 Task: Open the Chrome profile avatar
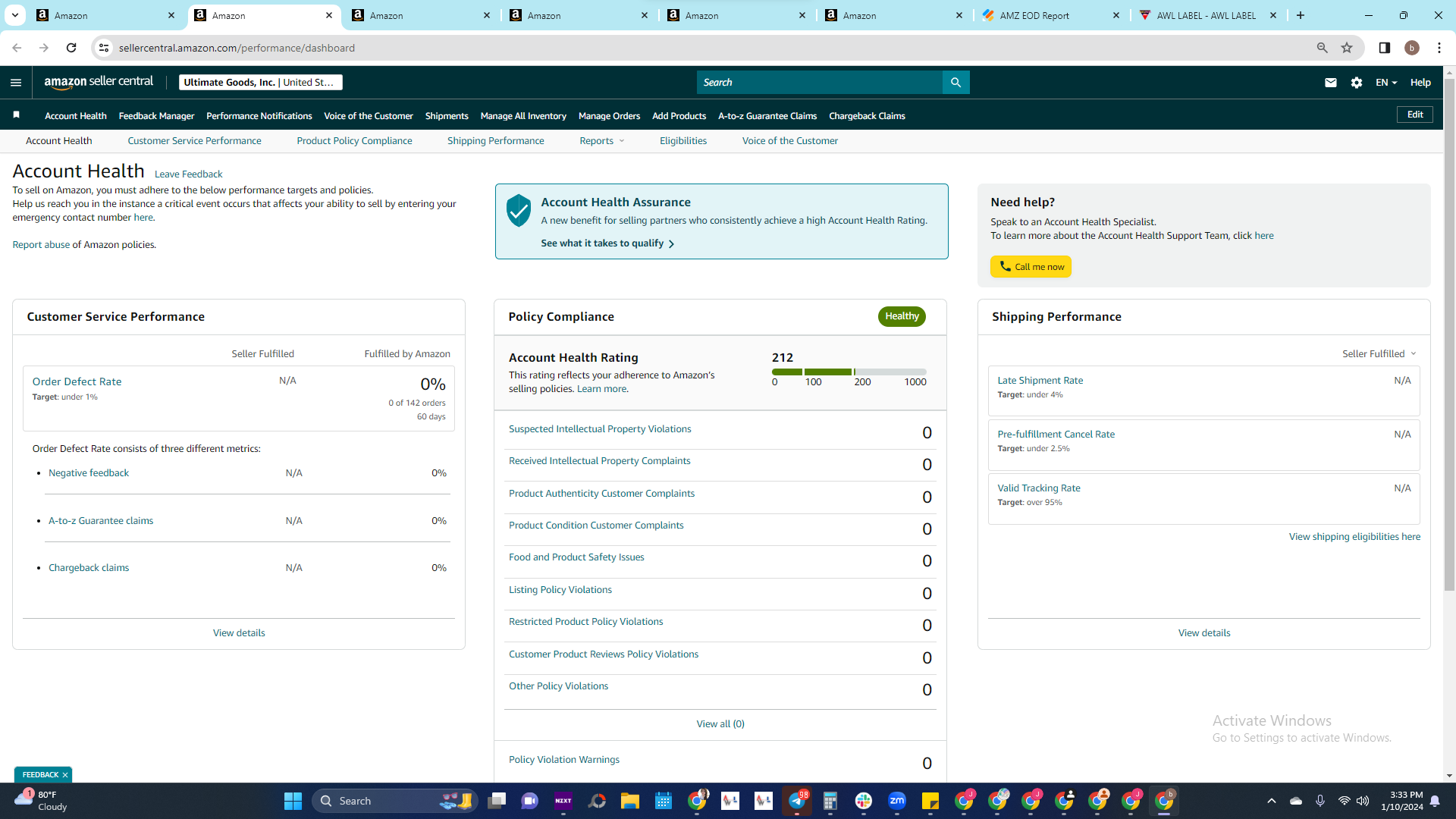click(x=1412, y=48)
